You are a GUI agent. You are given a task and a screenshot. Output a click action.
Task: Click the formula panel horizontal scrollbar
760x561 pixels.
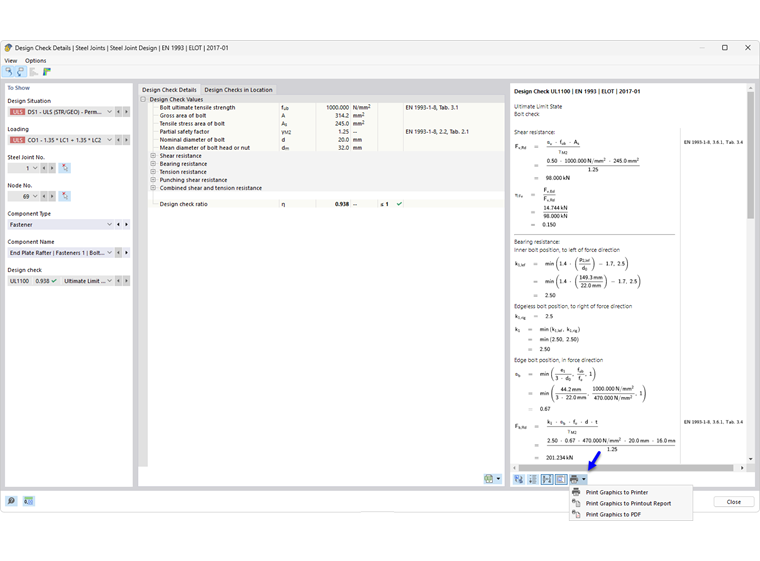626,468
